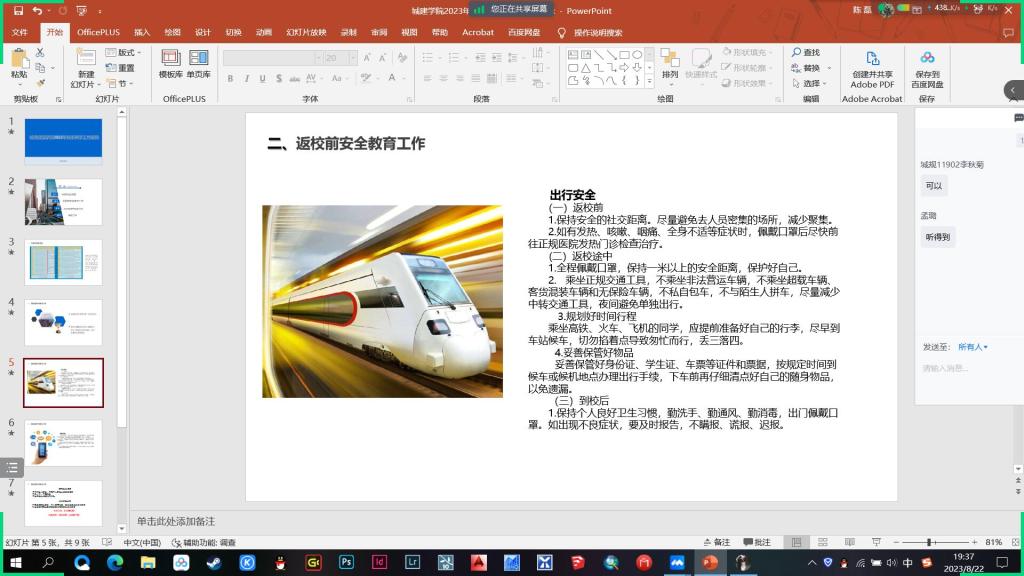Viewport: 1024px width, 576px height.
Task: Open the 'Send to: Everyone' recipient dropdown
Action: click(972, 347)
